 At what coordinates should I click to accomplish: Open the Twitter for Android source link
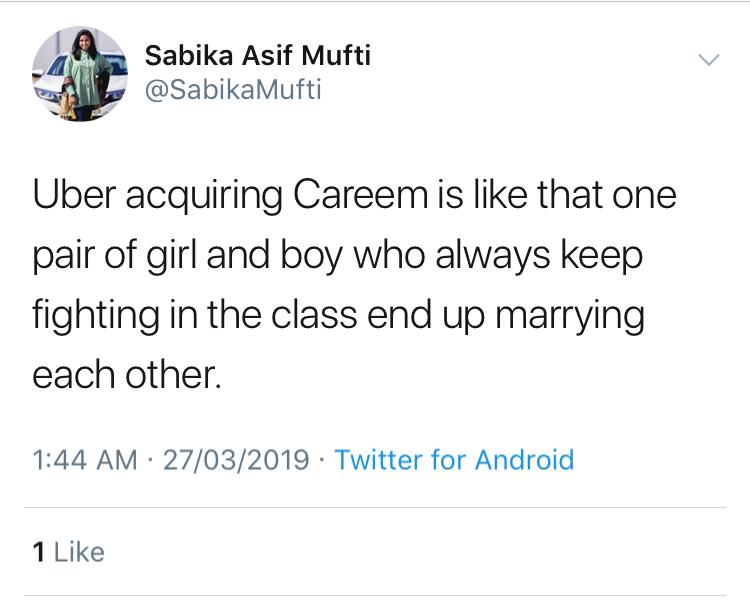(454, 460)
